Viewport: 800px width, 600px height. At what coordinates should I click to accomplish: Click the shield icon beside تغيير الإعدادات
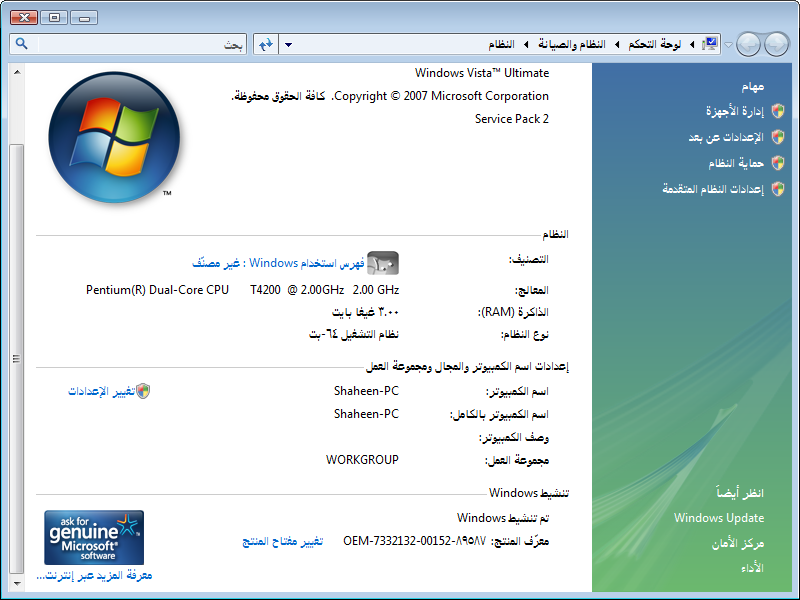tap(143, 391)
